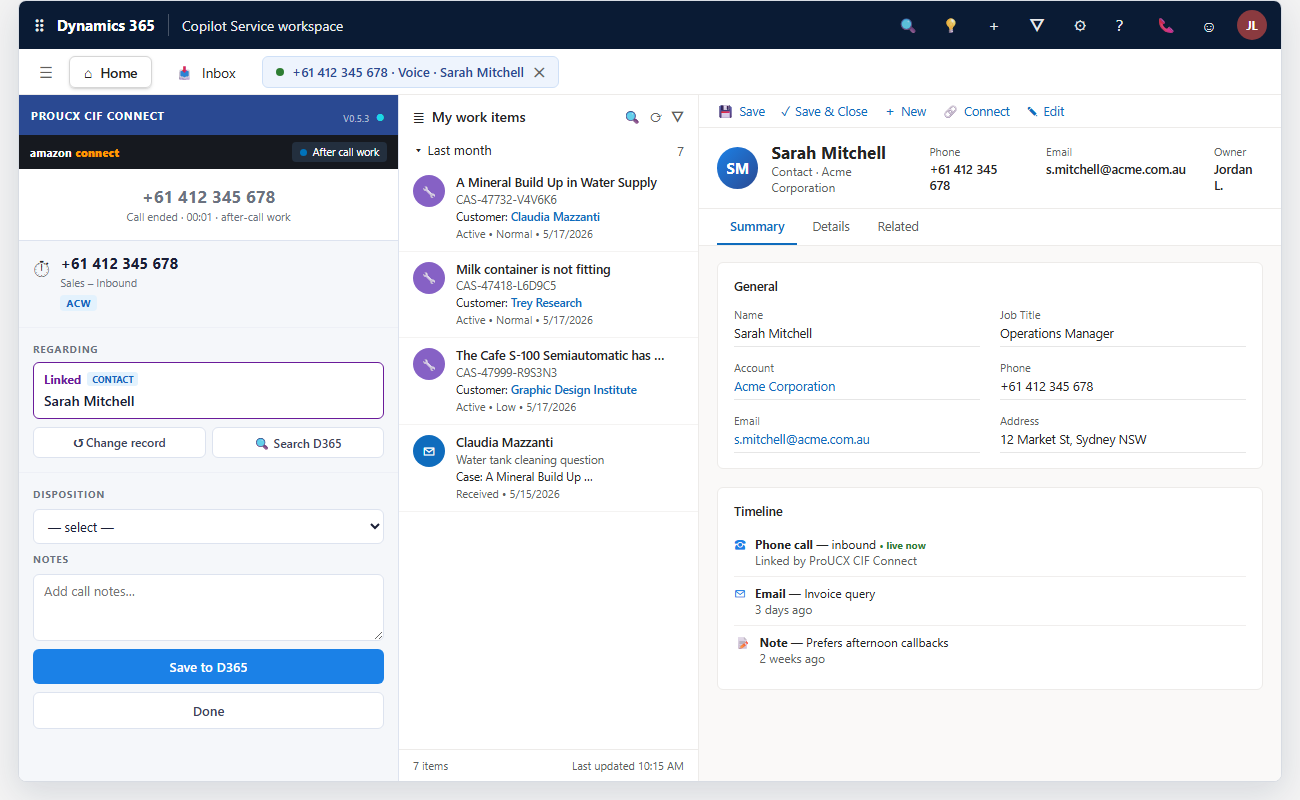Screen dimensions: 1300x800
Task: Click Save in the command bar
Action: click(742, 112)
